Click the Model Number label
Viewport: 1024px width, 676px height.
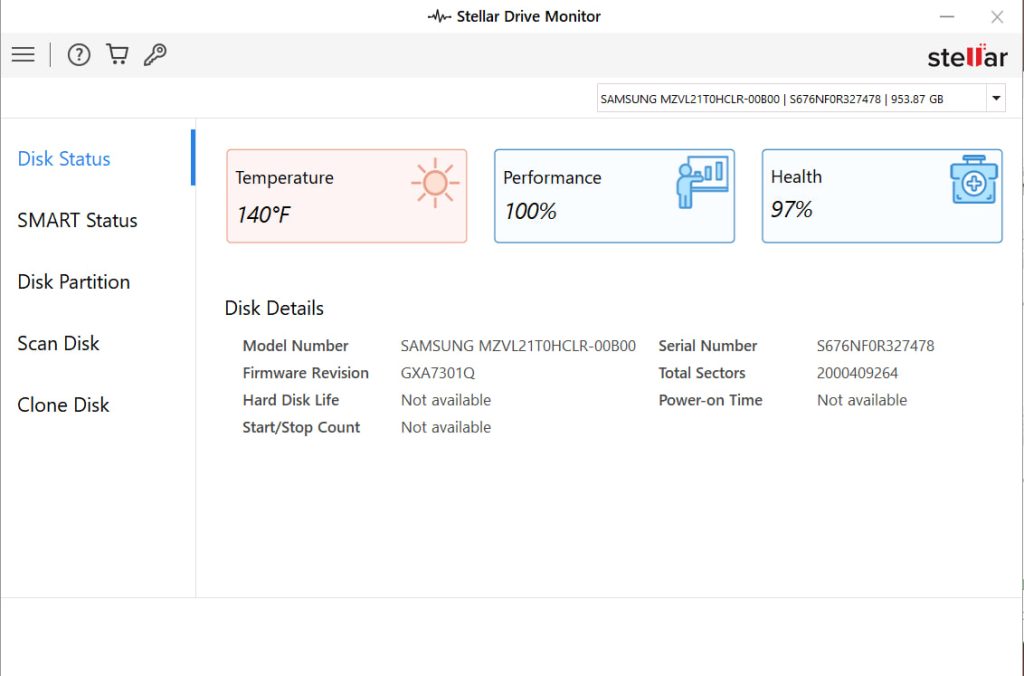click(x=295, y=346)
